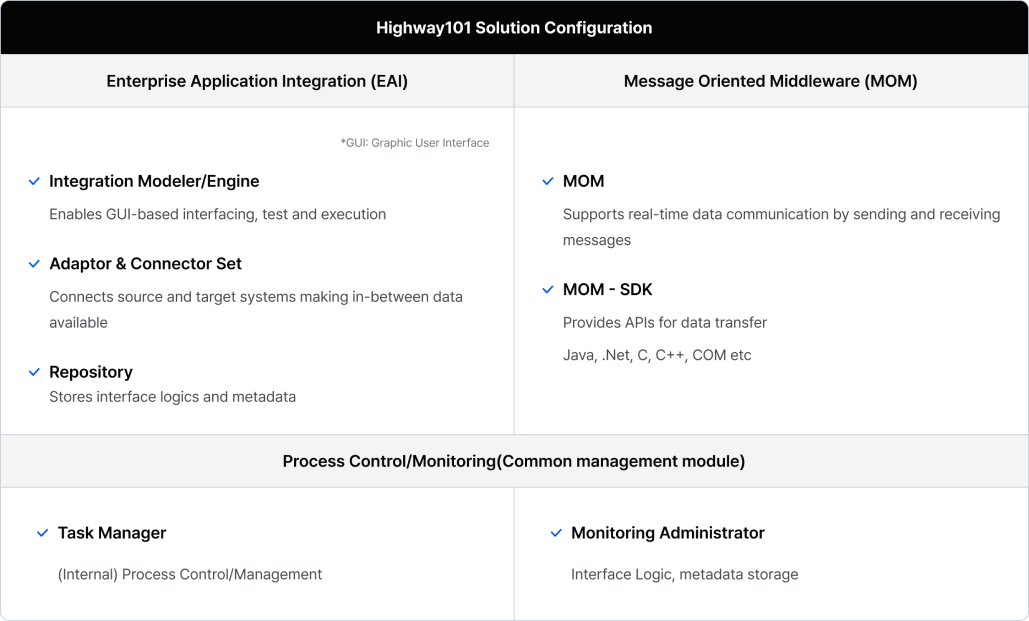Click checkmark next to MOM - SDK
1029x621 pixels.
(x=548, y=289)
